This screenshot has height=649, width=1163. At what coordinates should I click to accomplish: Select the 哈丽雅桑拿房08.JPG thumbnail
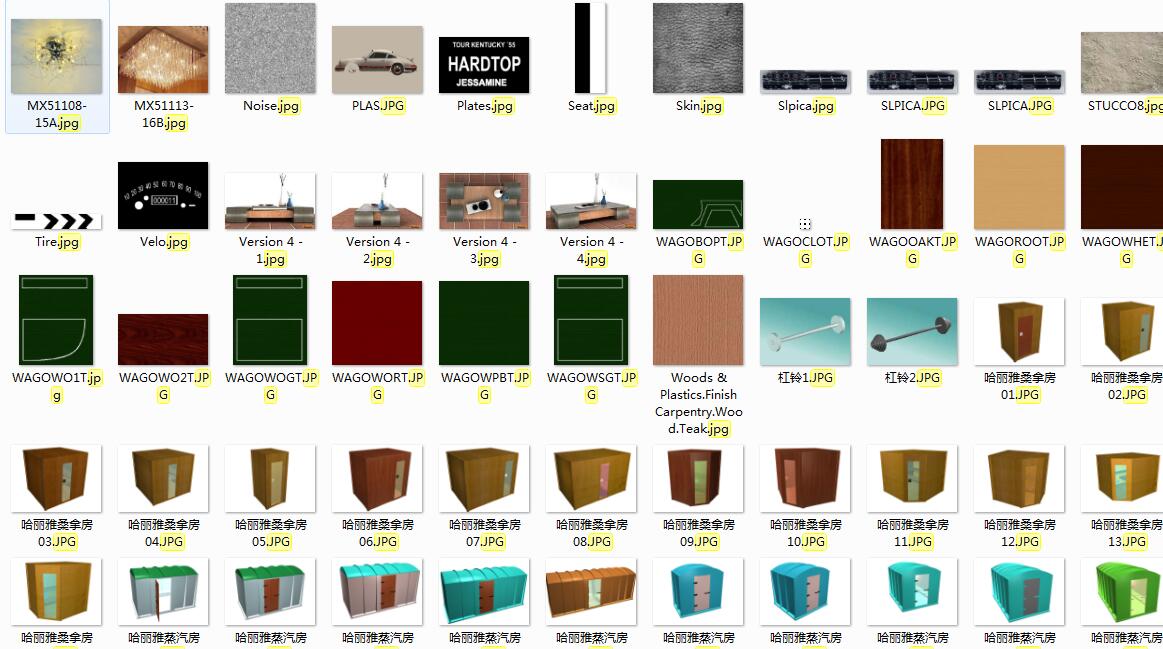[590, 478]
